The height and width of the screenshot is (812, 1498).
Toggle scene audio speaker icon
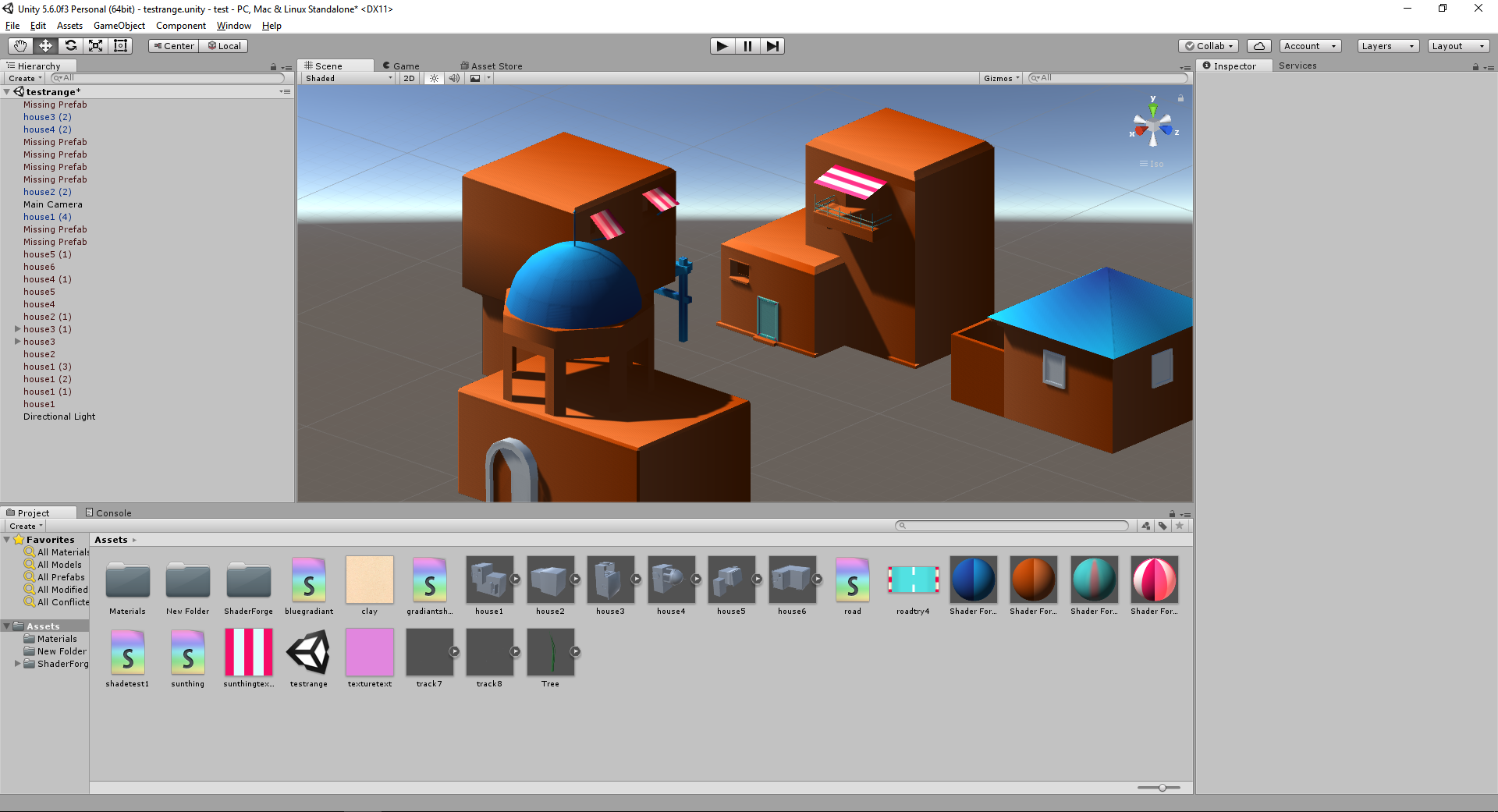pyautogui.click(x=454, y=78)
